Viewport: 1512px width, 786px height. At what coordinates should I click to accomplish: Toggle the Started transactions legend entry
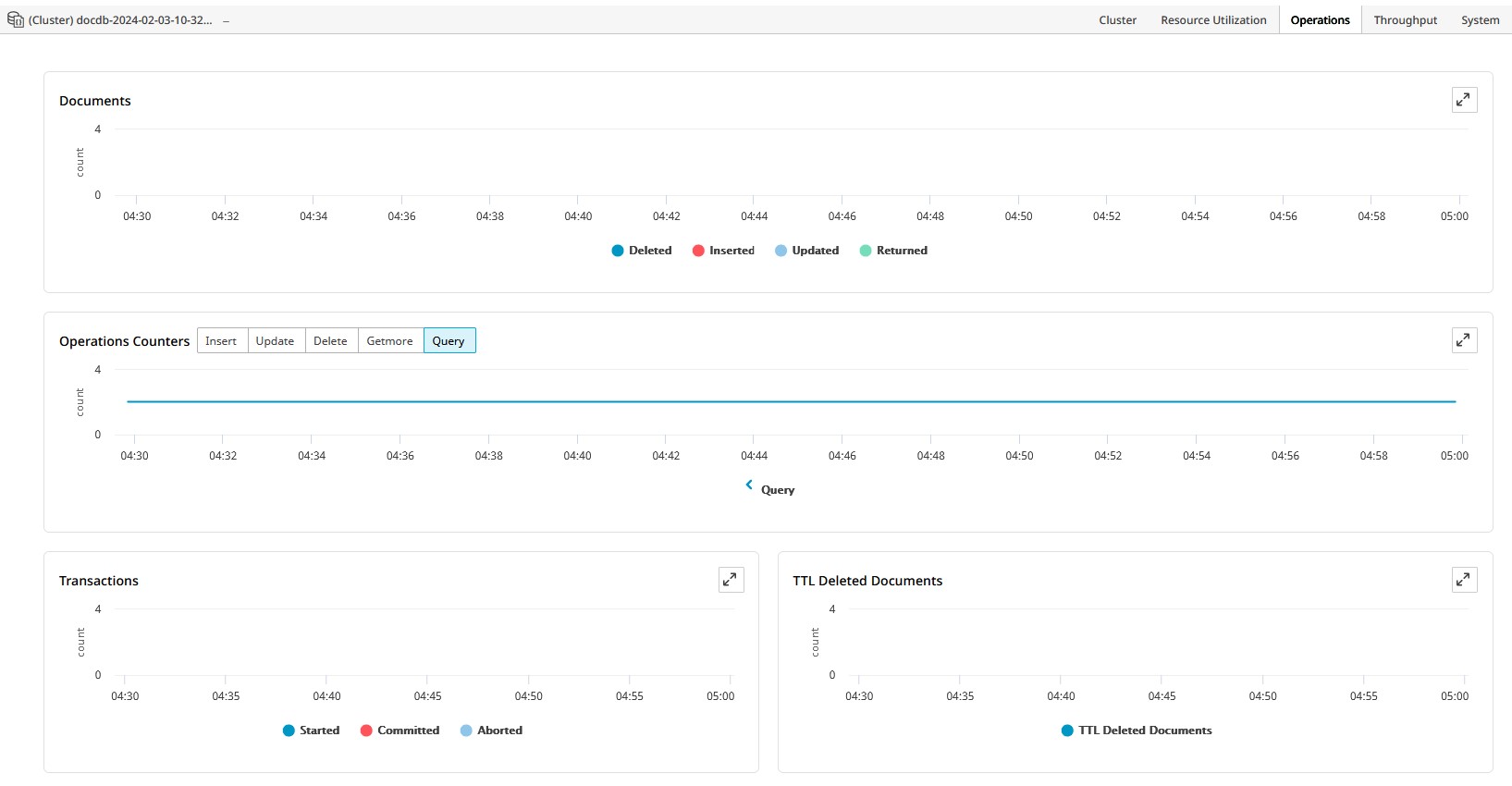pos(311,731)
